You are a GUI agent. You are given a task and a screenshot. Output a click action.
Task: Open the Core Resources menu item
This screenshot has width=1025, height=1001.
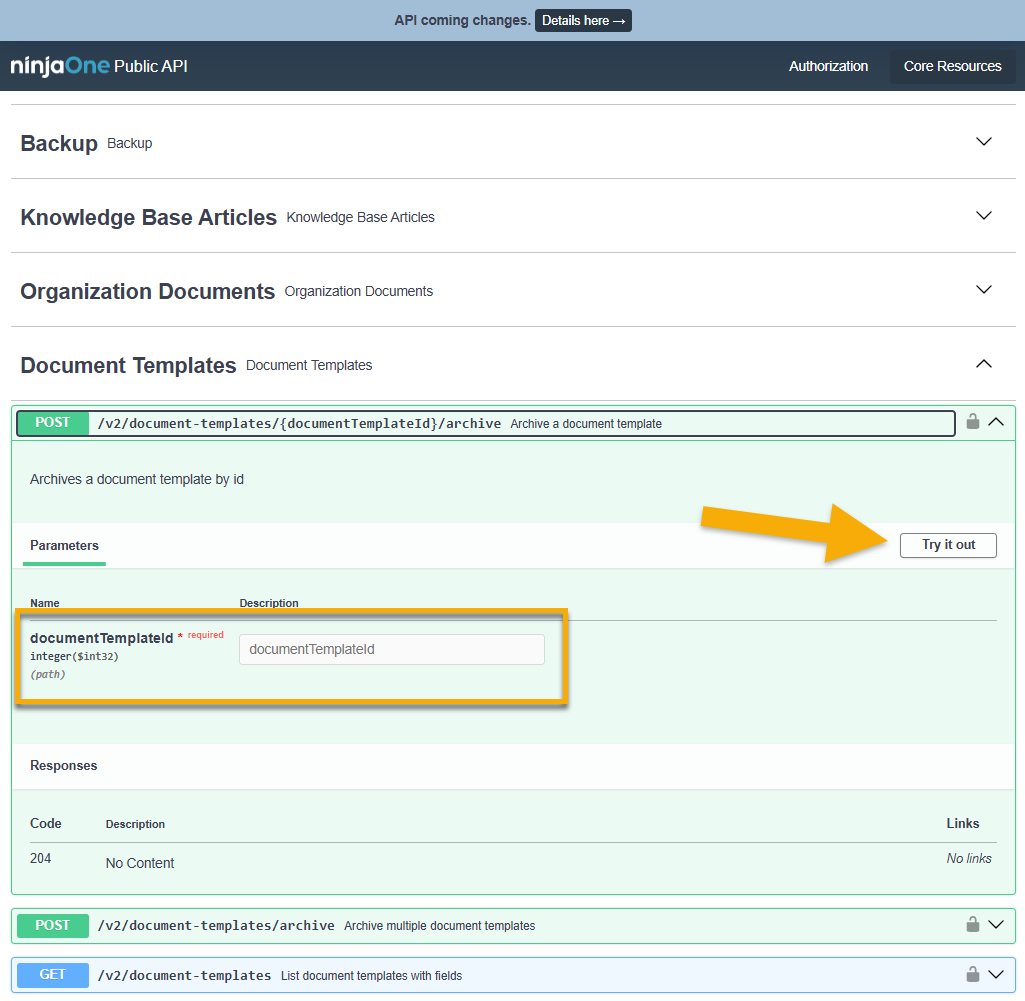(952, 66)
